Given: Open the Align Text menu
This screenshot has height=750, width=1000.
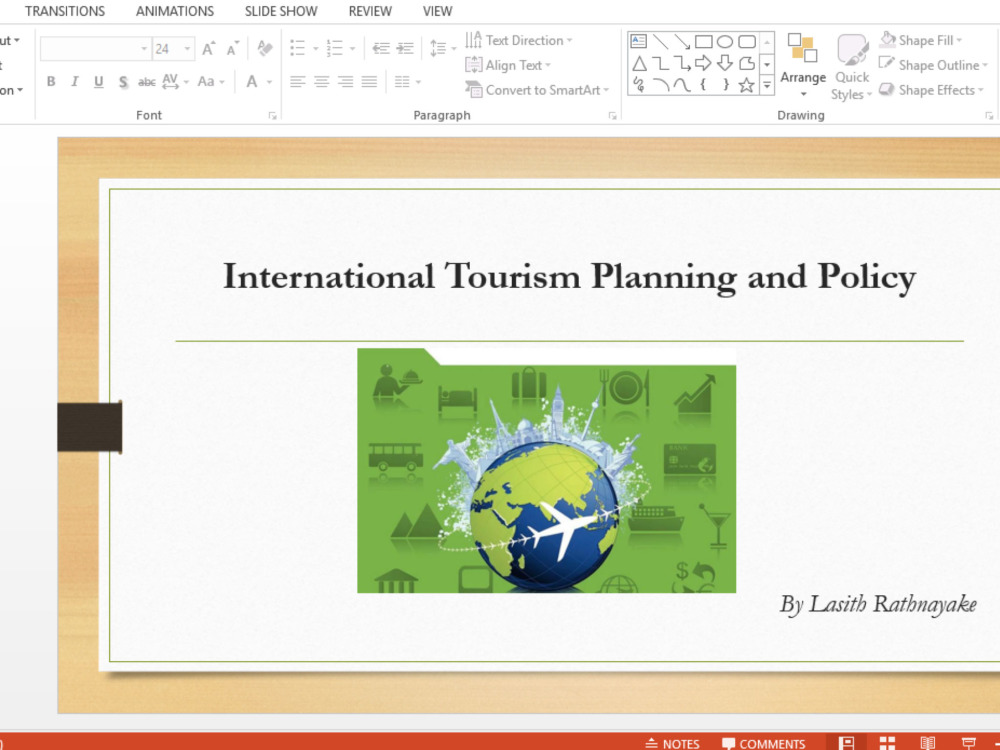Looking at the screenshot, I should tap(508, 65).
